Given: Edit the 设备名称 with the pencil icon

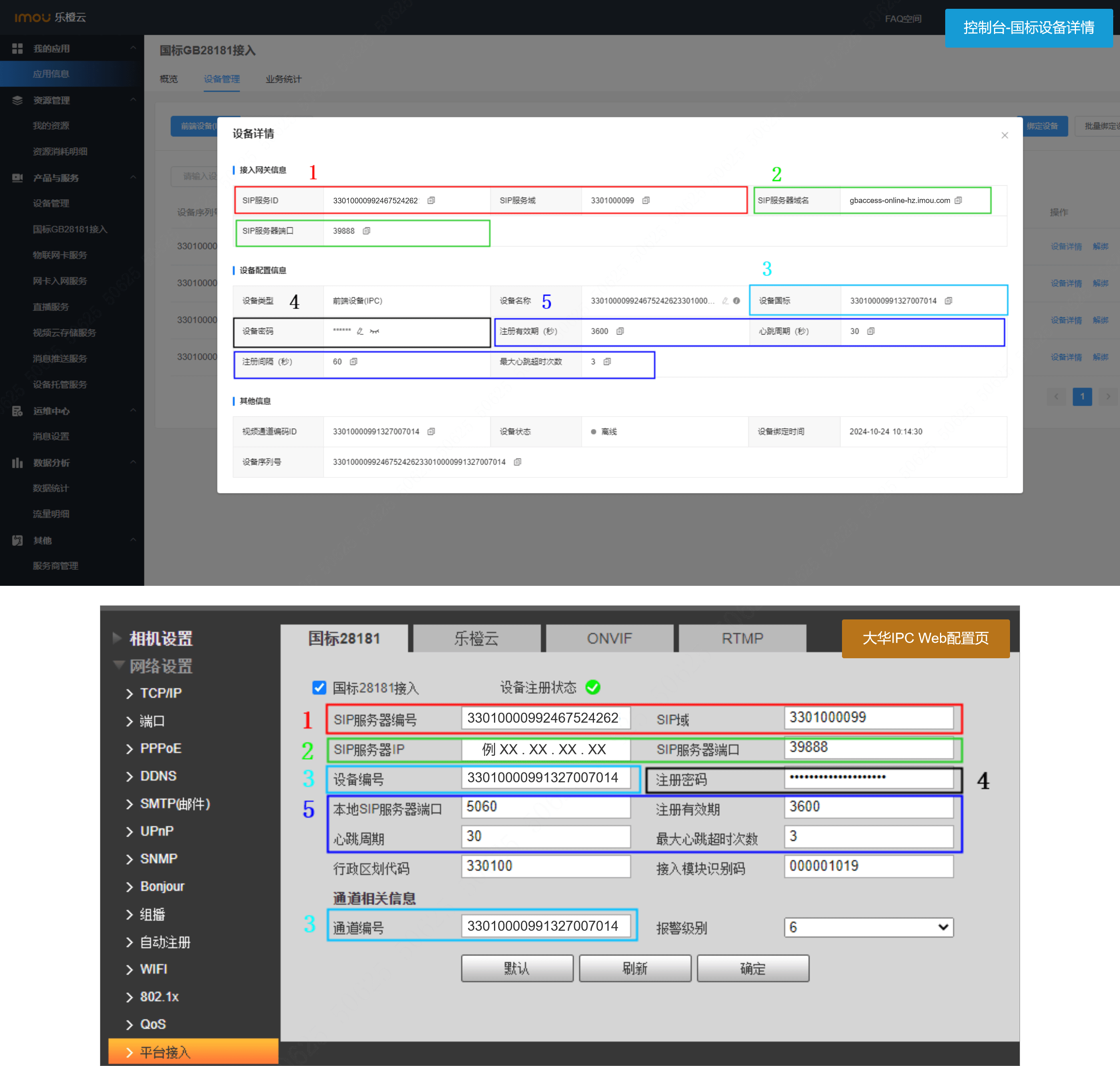Looking at the screenshot, I should click(x=725, y=301).
